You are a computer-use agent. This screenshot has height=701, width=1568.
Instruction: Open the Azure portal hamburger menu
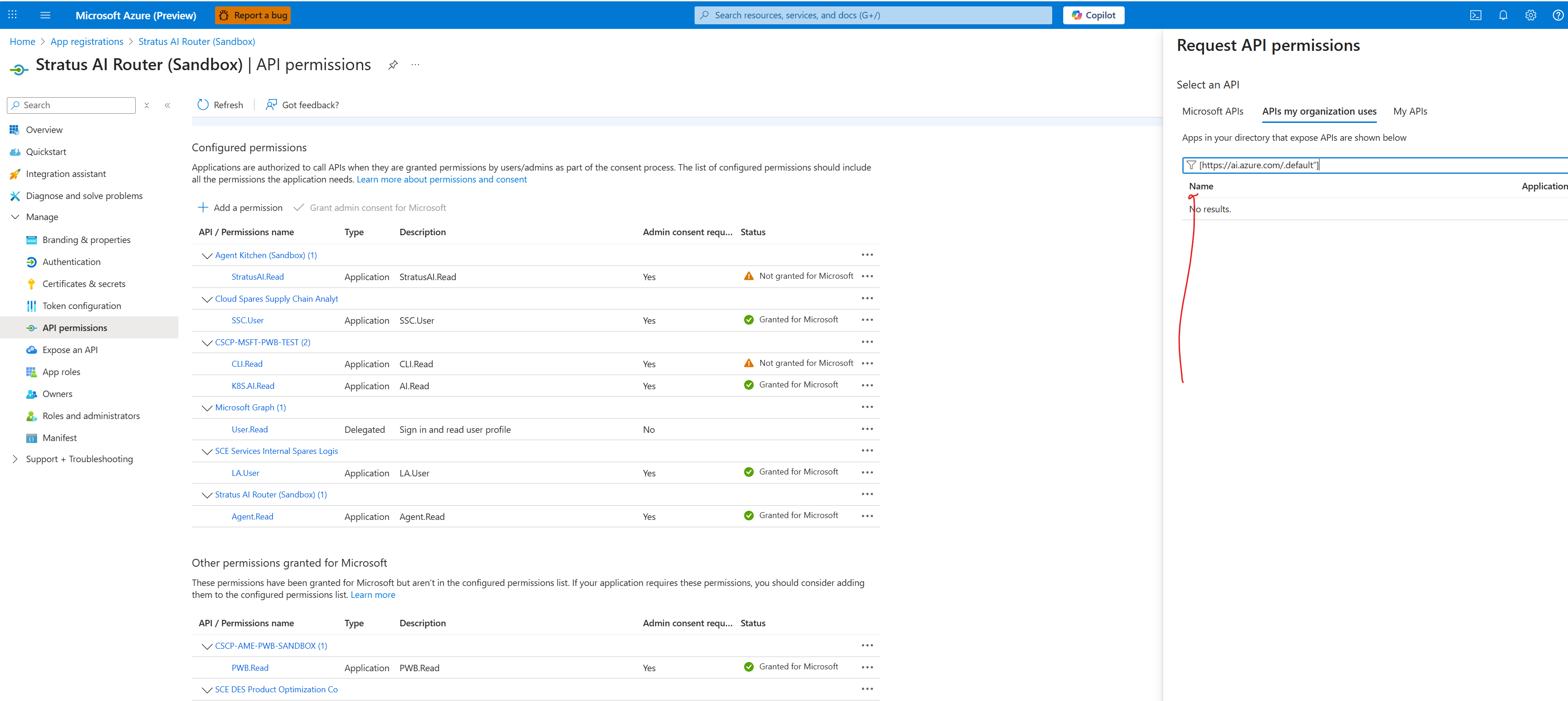(45, 15)
